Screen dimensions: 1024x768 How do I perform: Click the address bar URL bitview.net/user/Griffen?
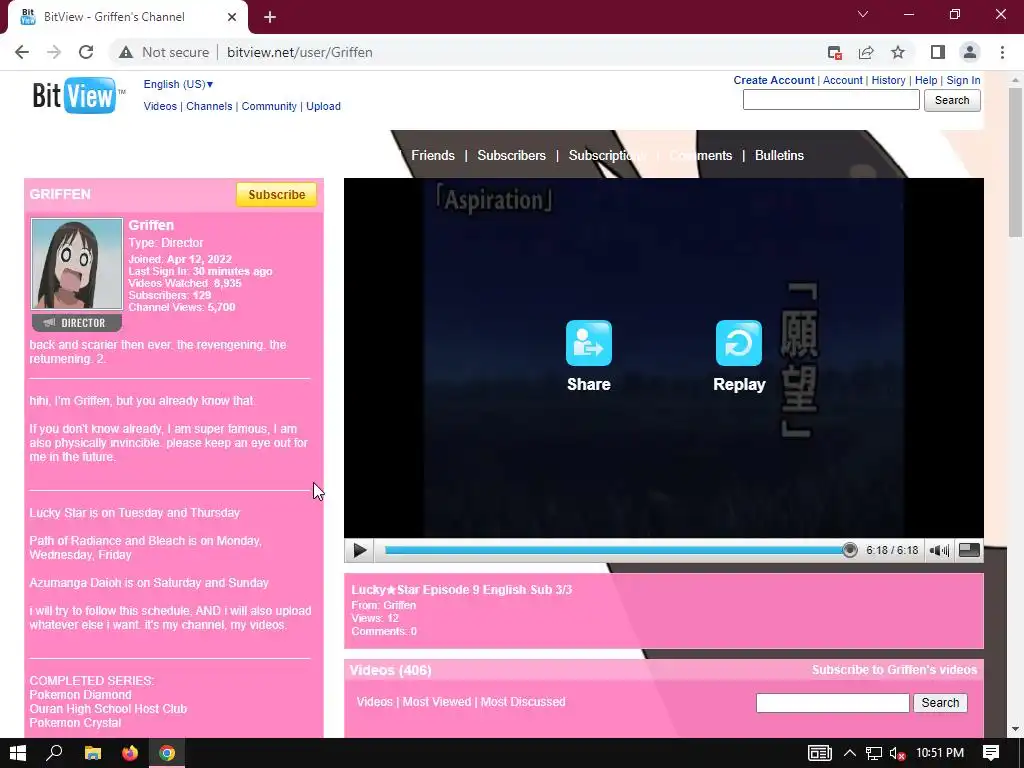300,52
